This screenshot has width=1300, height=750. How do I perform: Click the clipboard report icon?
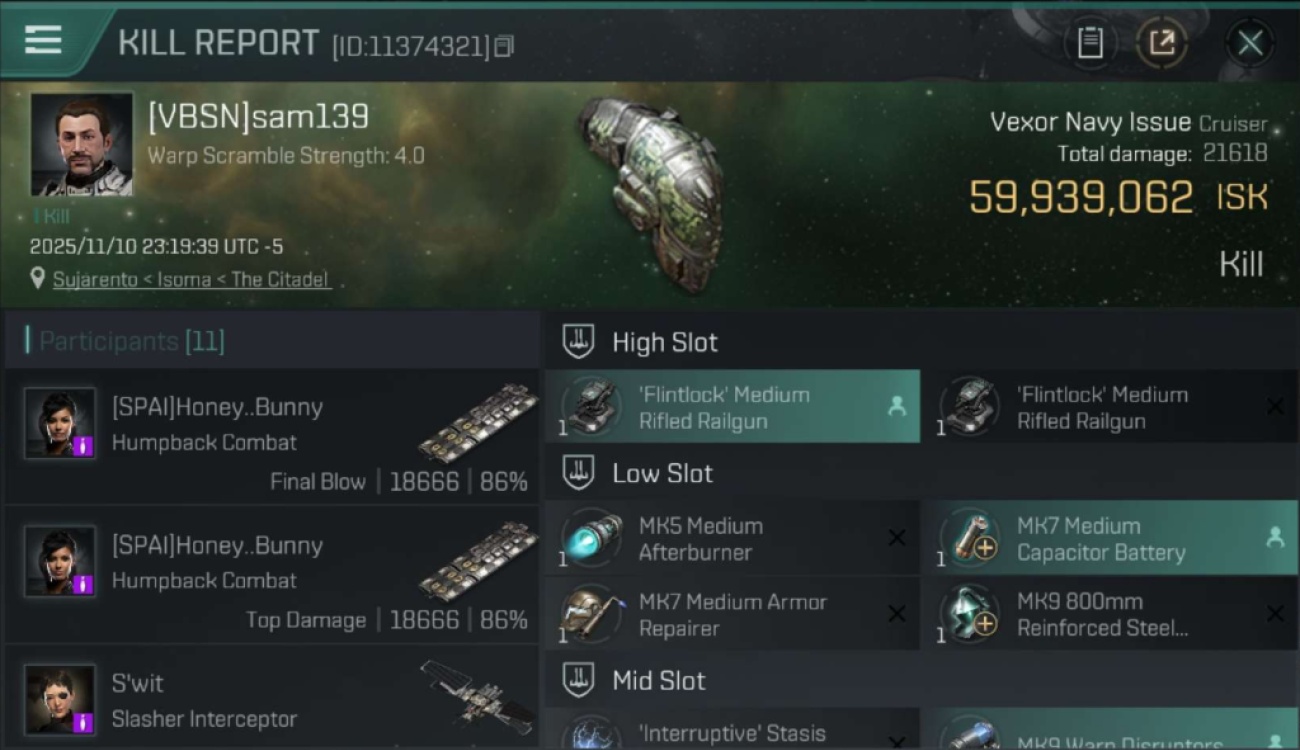pyautogui.click(x=1090, y=42)
